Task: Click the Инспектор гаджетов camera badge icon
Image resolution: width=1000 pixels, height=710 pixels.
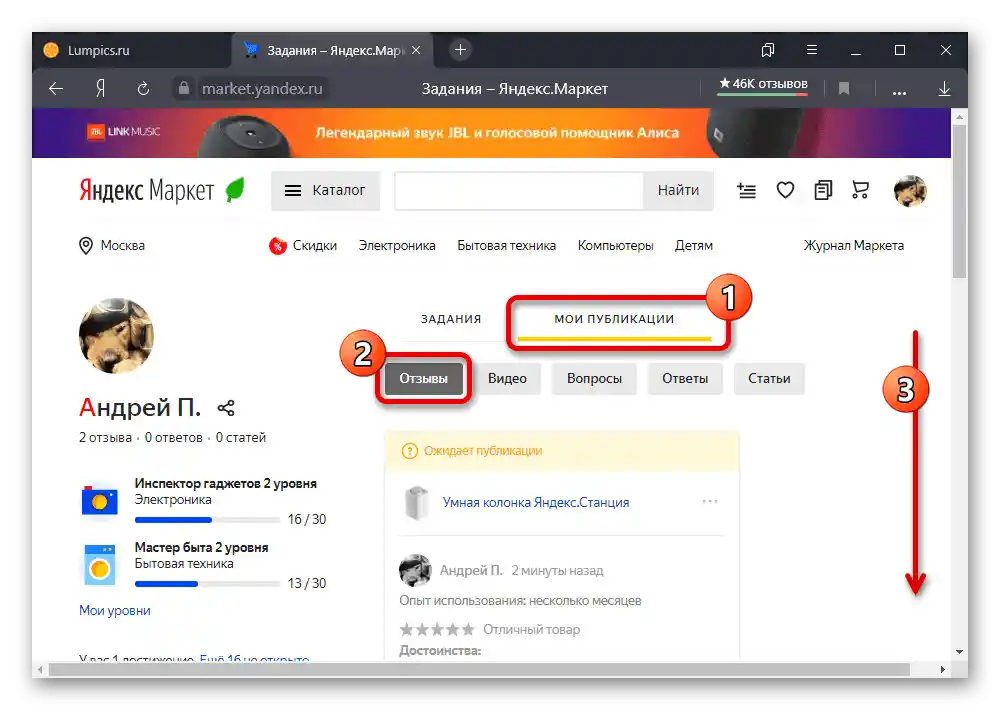Action: (x=99, y=501)
